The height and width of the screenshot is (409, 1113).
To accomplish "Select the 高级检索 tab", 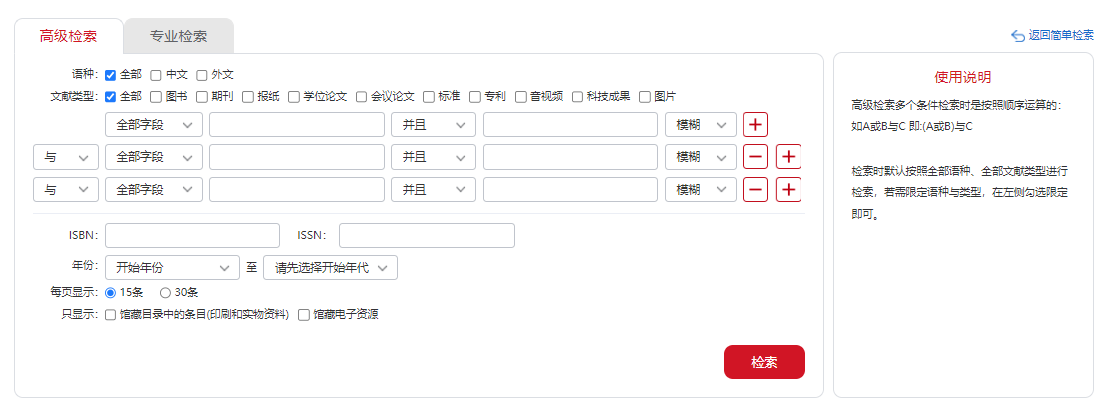I will [68, 36].
